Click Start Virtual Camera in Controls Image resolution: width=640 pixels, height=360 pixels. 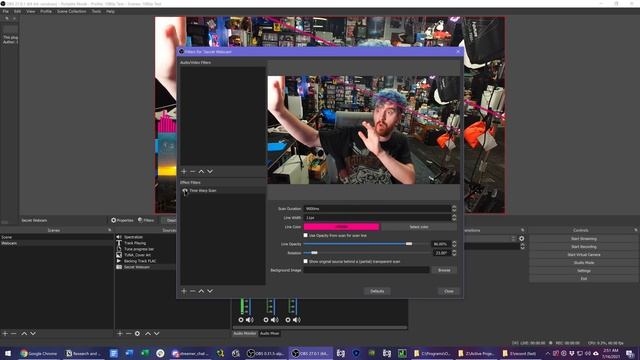(x=584, y=255)
